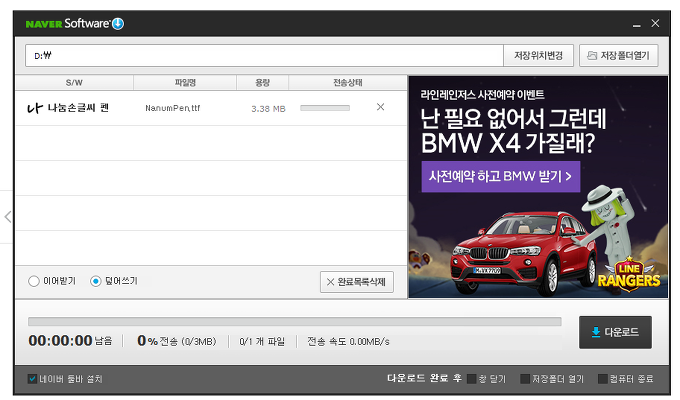The height and width of the screenshot is (400, 680).
Task: Select the 덮어쓰기 radio option
Action: click(x=95, y=281)
